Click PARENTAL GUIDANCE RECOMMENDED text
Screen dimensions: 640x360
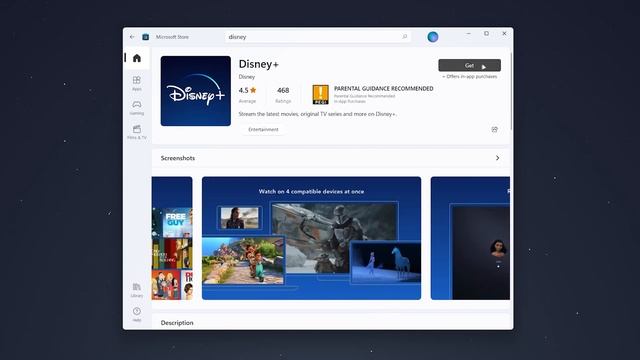point(384,89)
